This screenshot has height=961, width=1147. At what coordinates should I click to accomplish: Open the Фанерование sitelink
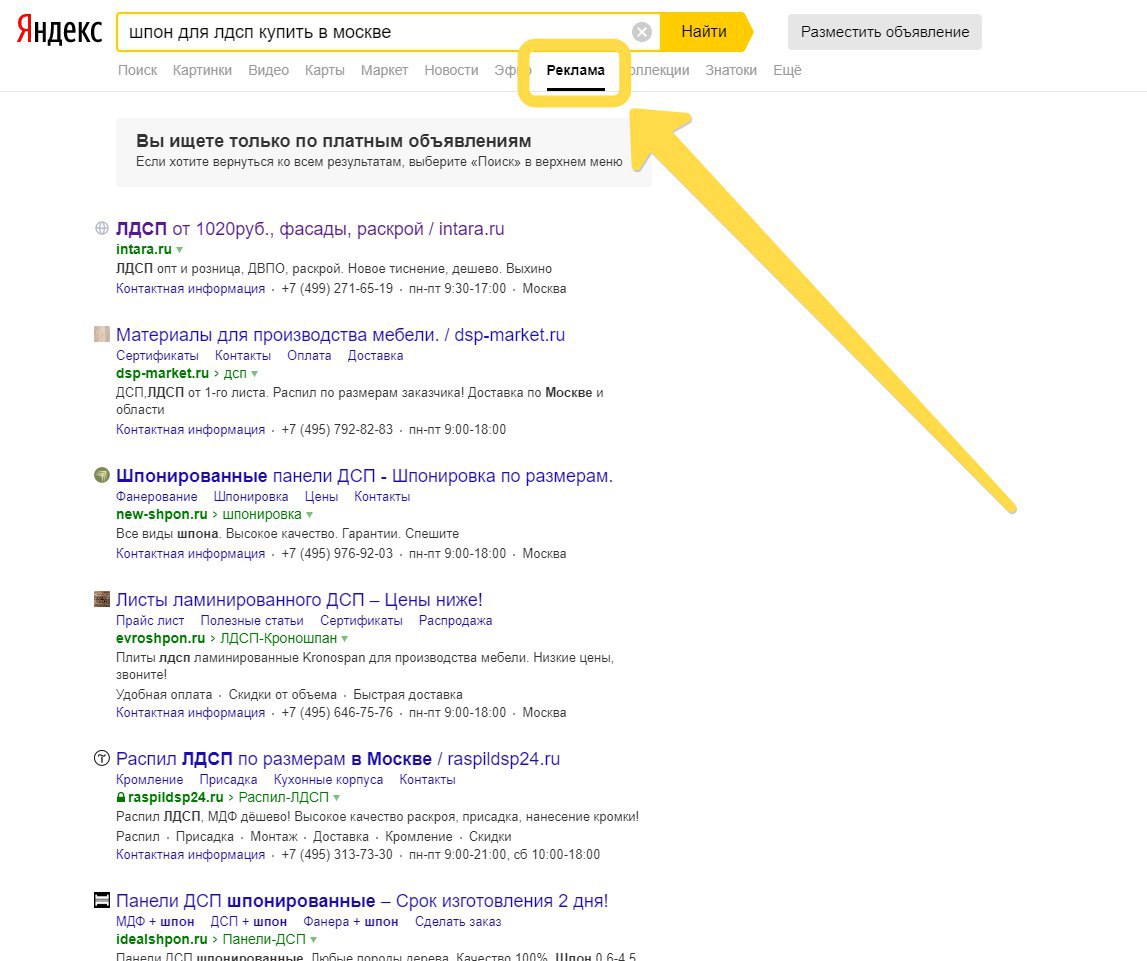pos(157,497)
